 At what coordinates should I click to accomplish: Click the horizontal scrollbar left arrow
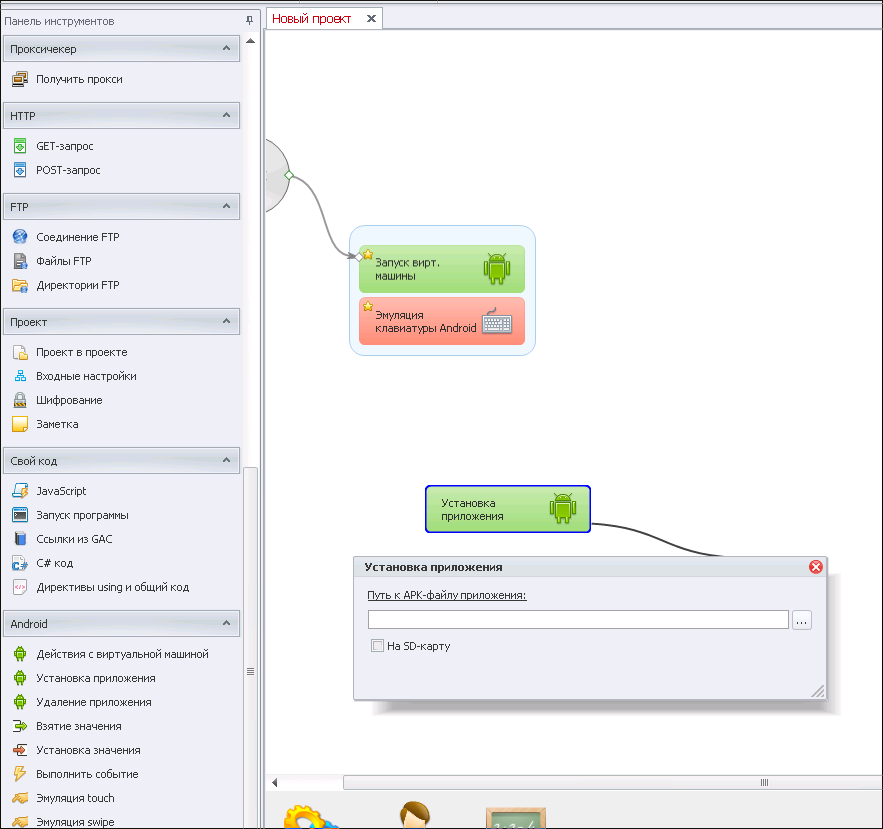tap(274, 783)
